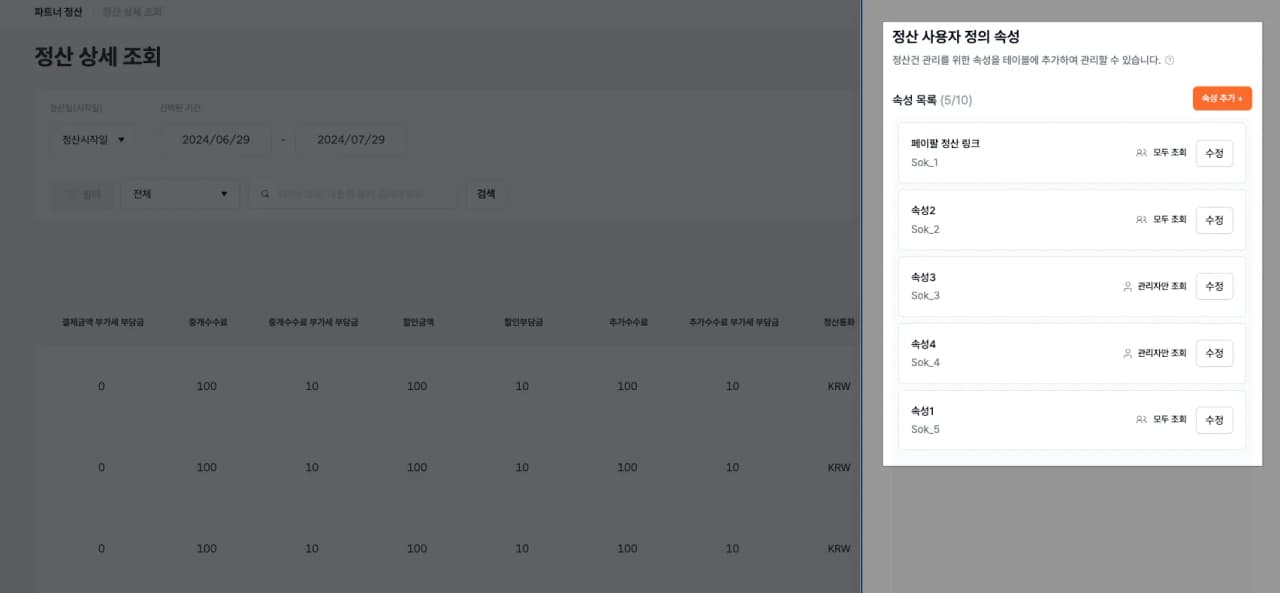Open 수정 for the 속성3 attribute
1280x593 pixels.
point(1214,287)
